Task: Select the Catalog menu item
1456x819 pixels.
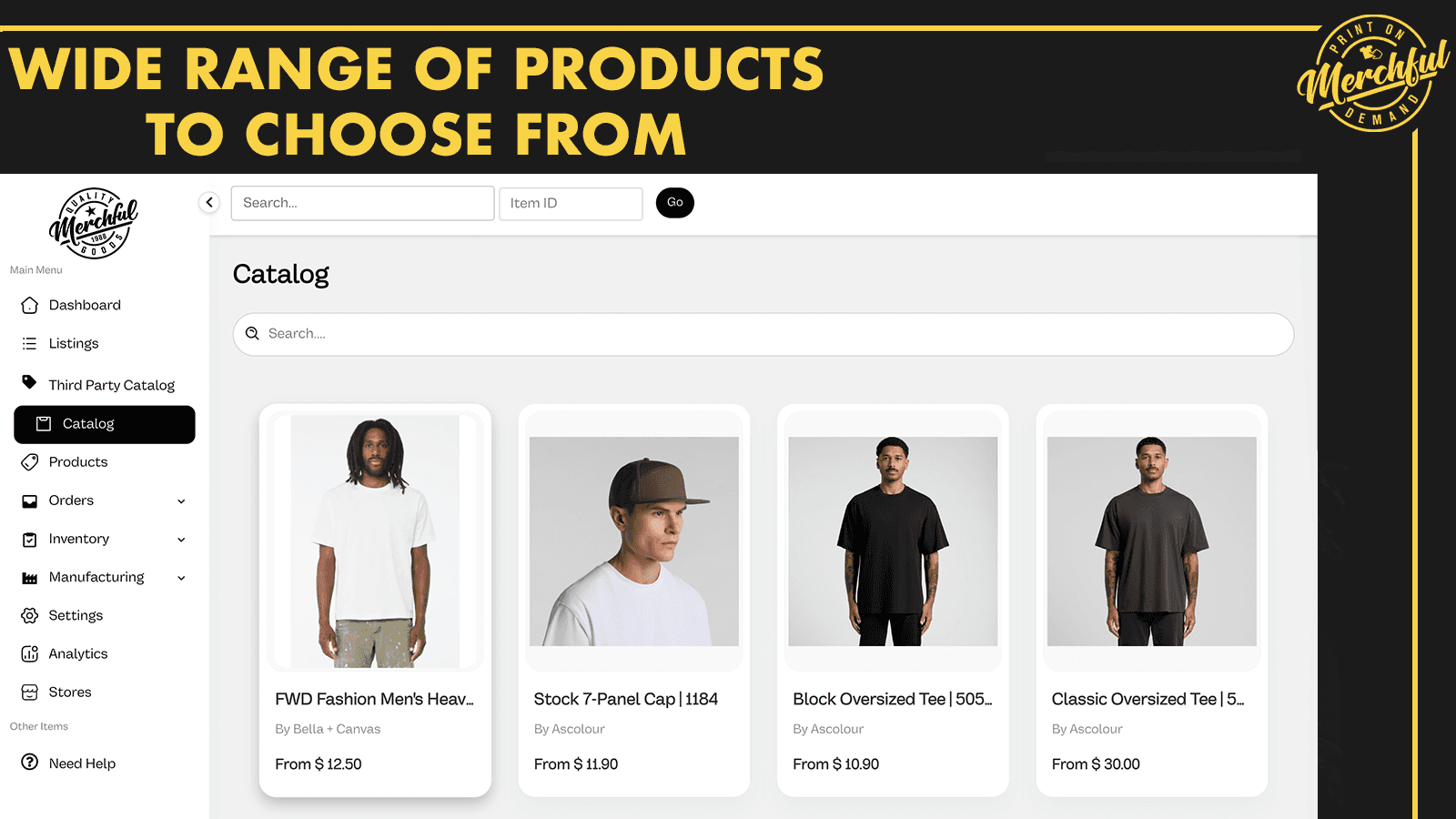Action: pos(104,424)
